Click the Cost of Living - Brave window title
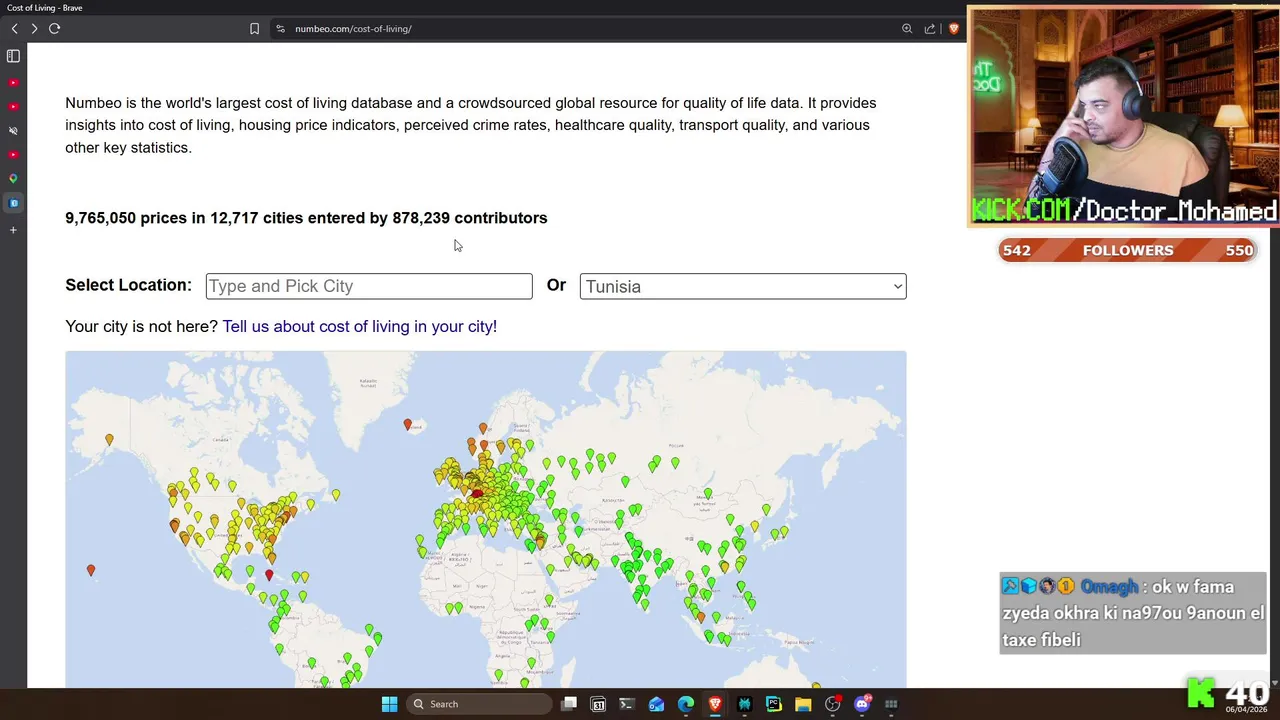1280x720 pixels. (45, 8)
